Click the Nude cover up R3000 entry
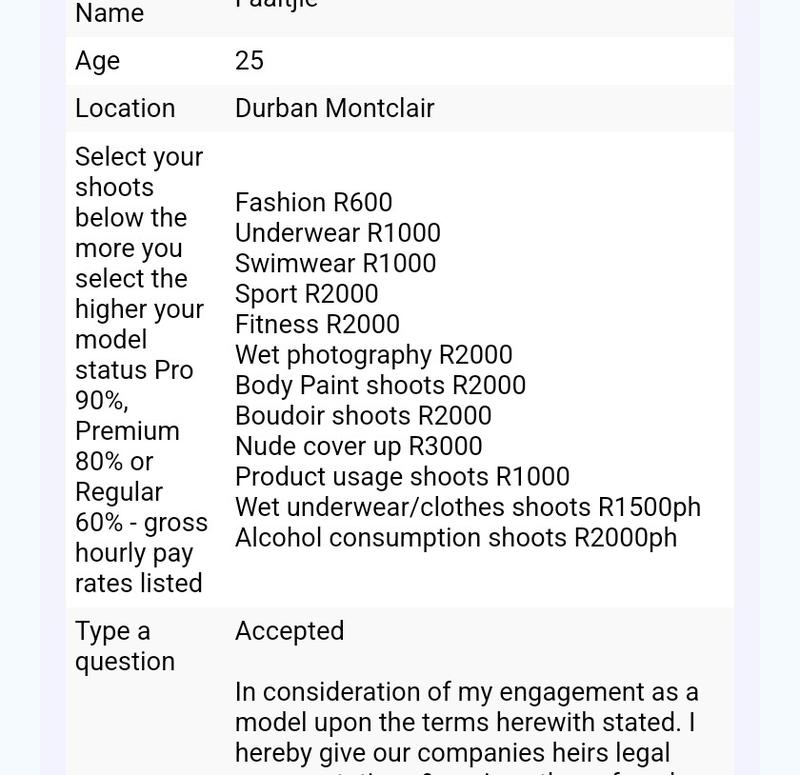The height and width of the screenshot is (775, 800). click(358, 446)
